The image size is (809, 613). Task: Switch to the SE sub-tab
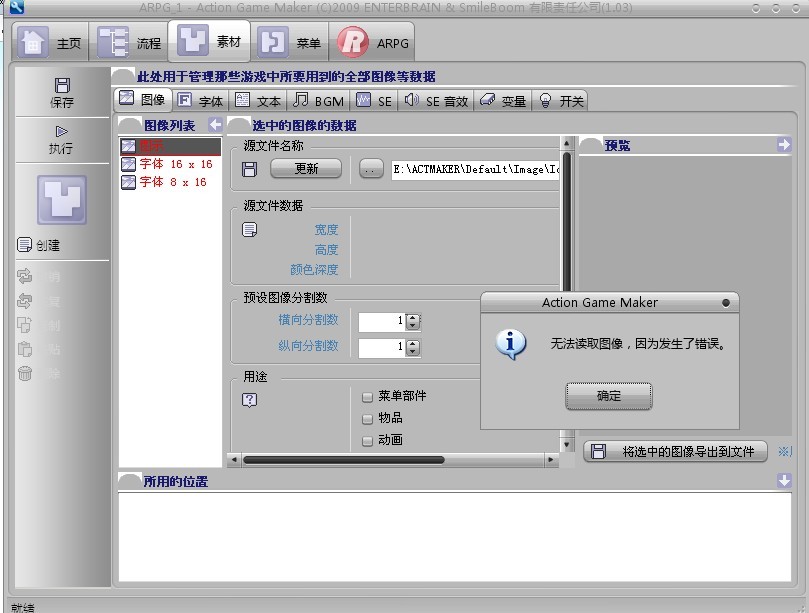click(x=374, y=101)
